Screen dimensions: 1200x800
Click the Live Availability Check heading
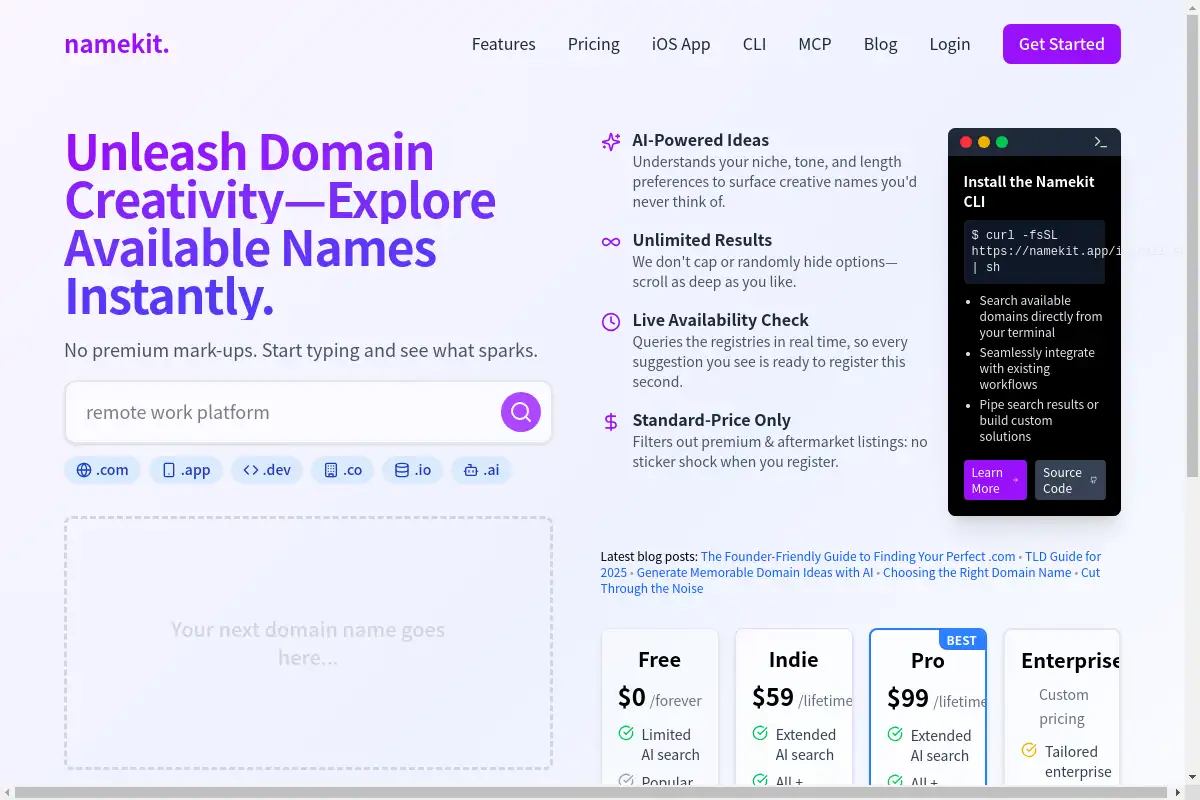(x=721, y=320)
